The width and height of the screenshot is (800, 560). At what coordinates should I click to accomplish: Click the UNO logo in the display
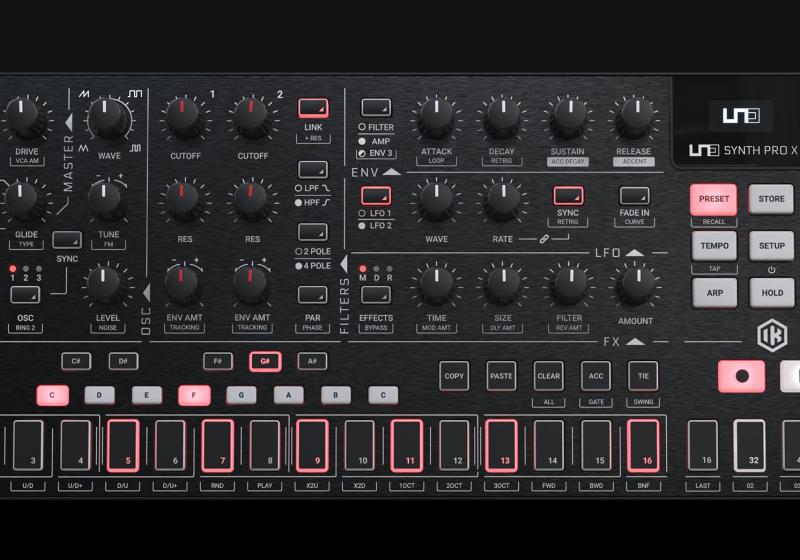[x=741, y=115]
